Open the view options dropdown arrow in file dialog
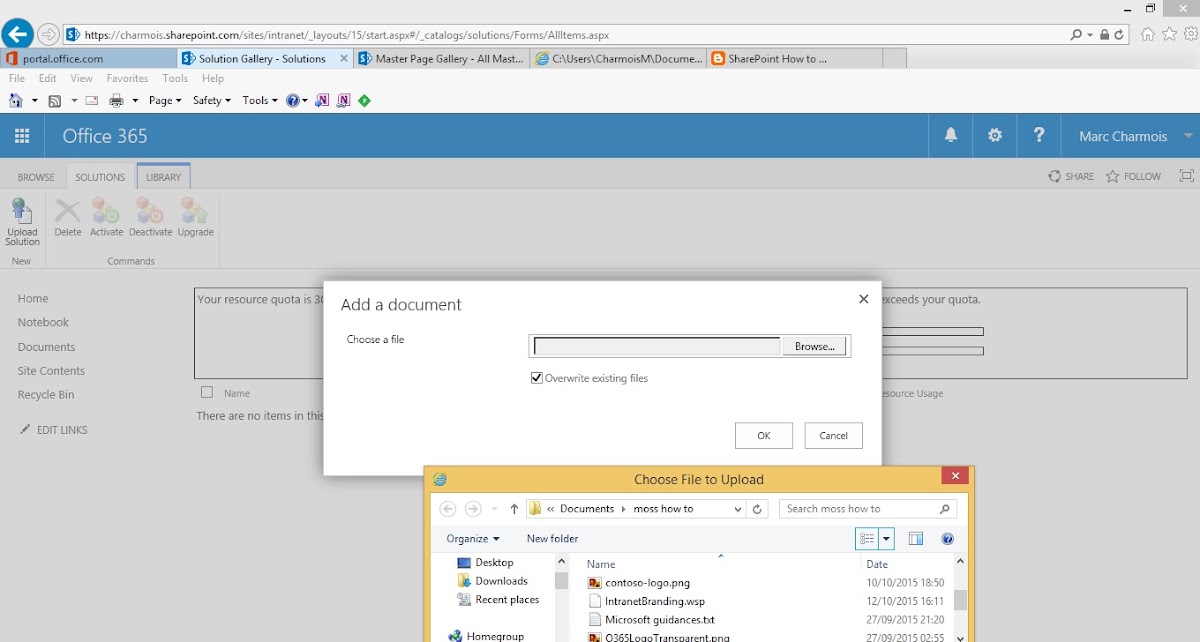The width and height of the screenshot is (1200, 642). coord(886,539)
